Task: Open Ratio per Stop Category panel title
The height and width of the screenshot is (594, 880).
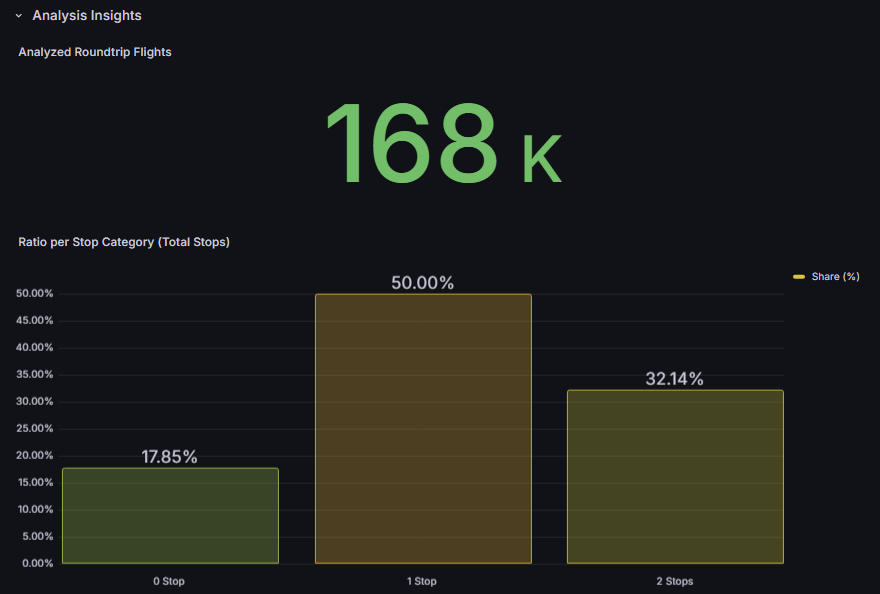Action: click(x=124, y=242)
